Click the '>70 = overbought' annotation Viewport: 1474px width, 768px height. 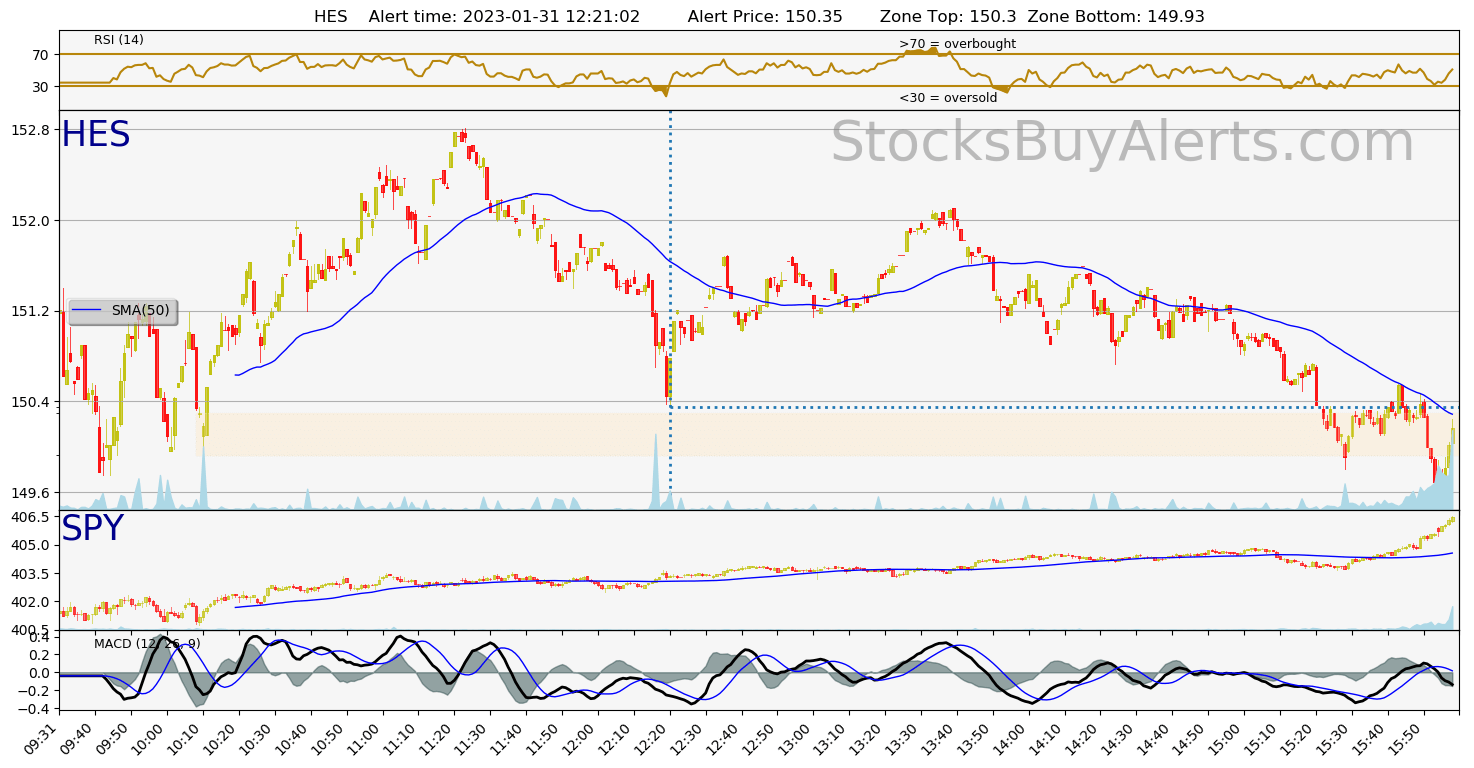pos(957,44)
